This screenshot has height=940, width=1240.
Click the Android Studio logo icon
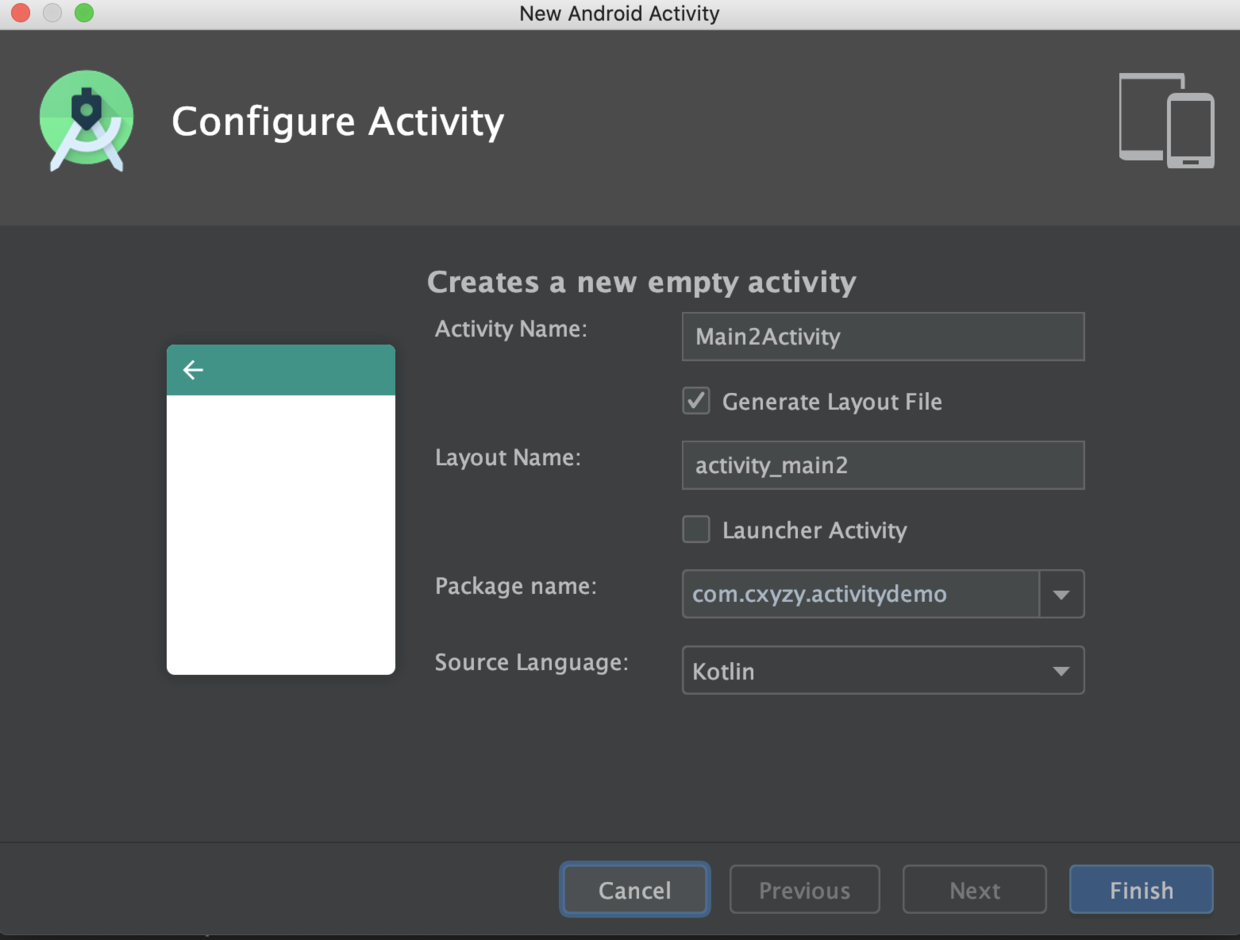[x=87, y=121]
